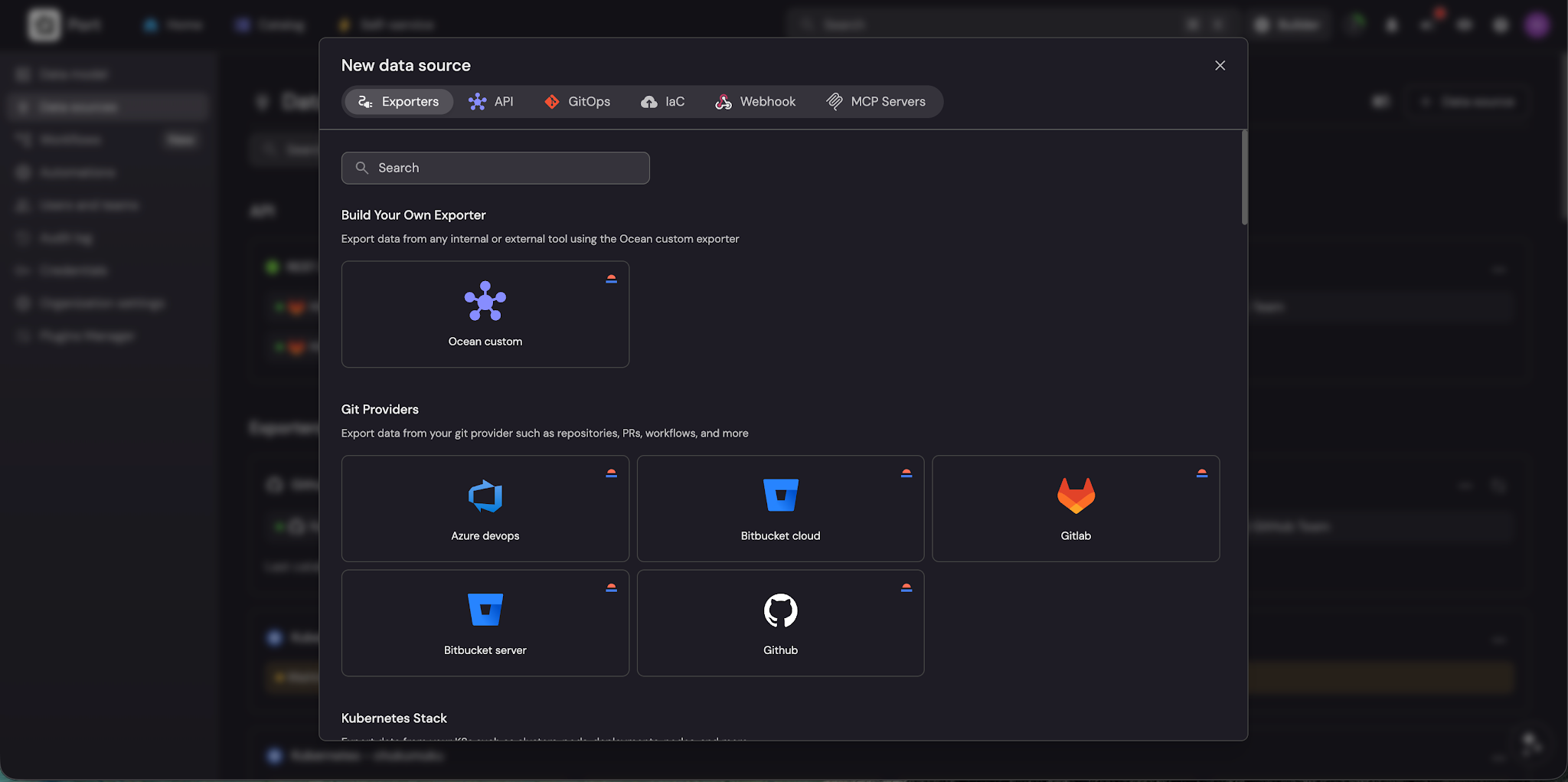Click the 'Git Providers' heading
Image resolution: width=1568 pixels, height=782 pixels.
380,410
